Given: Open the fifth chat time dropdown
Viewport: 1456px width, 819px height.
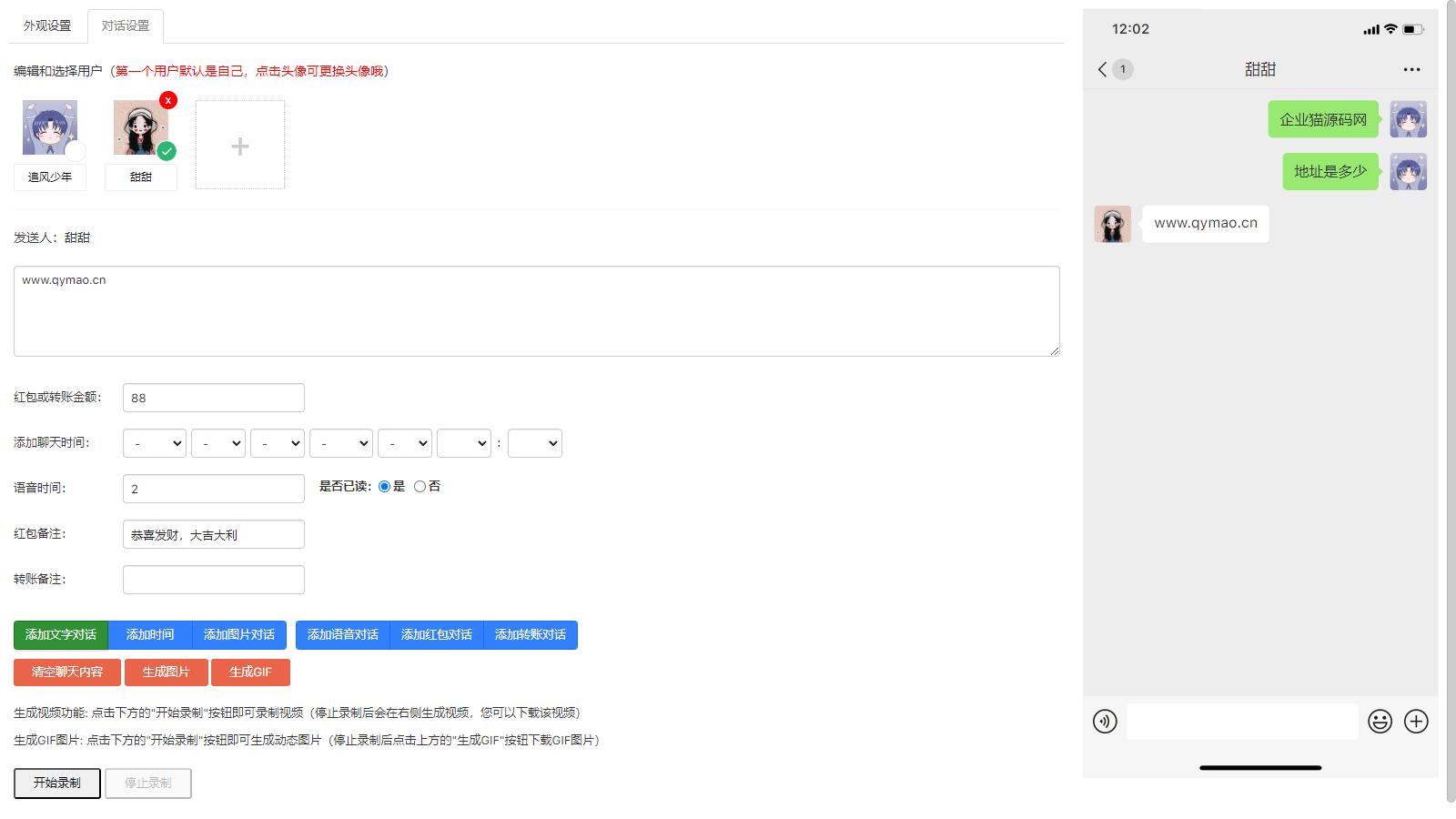Looking at the screenshot, I should tap(405, 443).
